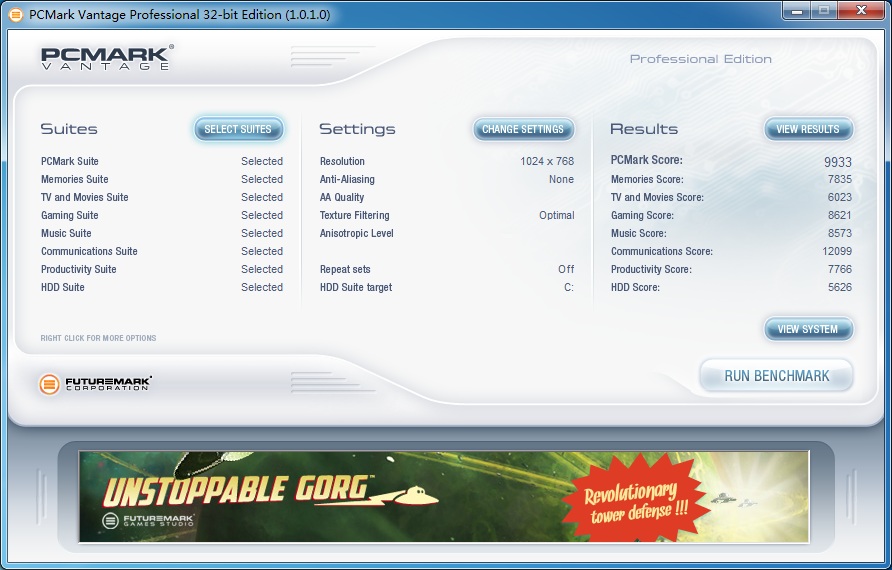Click the HDD Score value 5626
The height and width of the screenshot is (570, 892).
click(840, 287)
